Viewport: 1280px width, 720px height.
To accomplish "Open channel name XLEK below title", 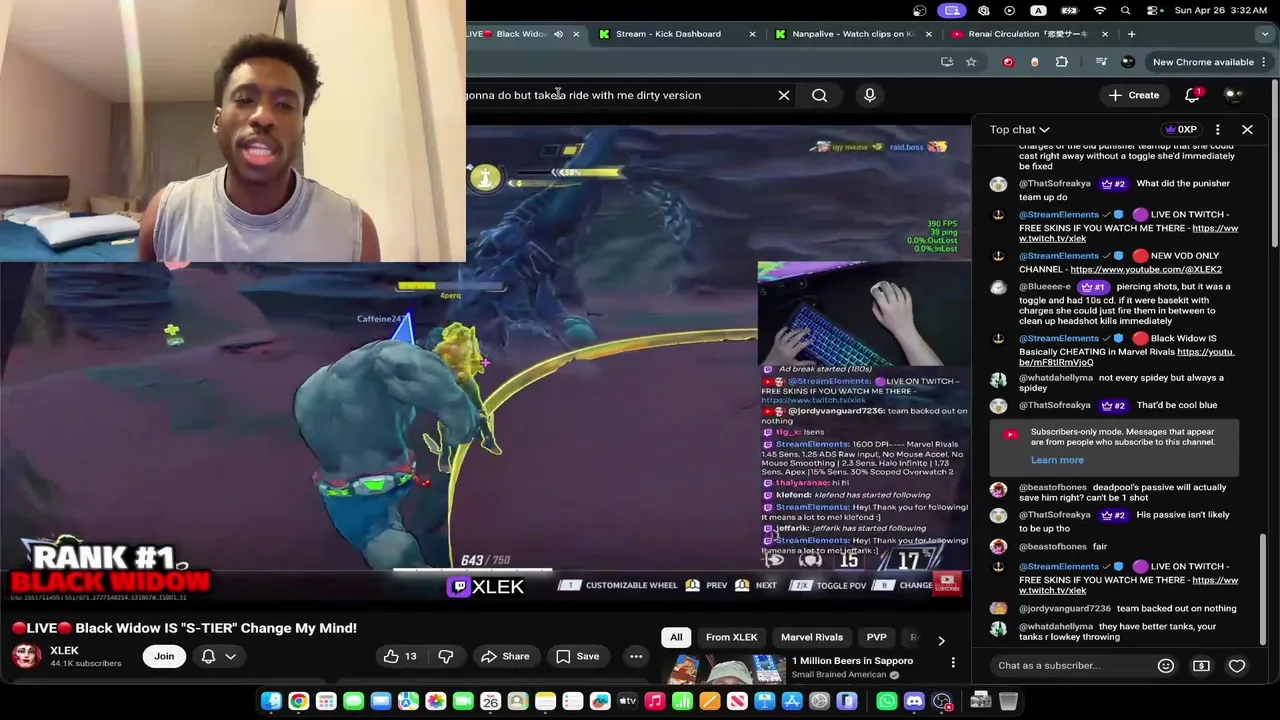I will 64,650.
